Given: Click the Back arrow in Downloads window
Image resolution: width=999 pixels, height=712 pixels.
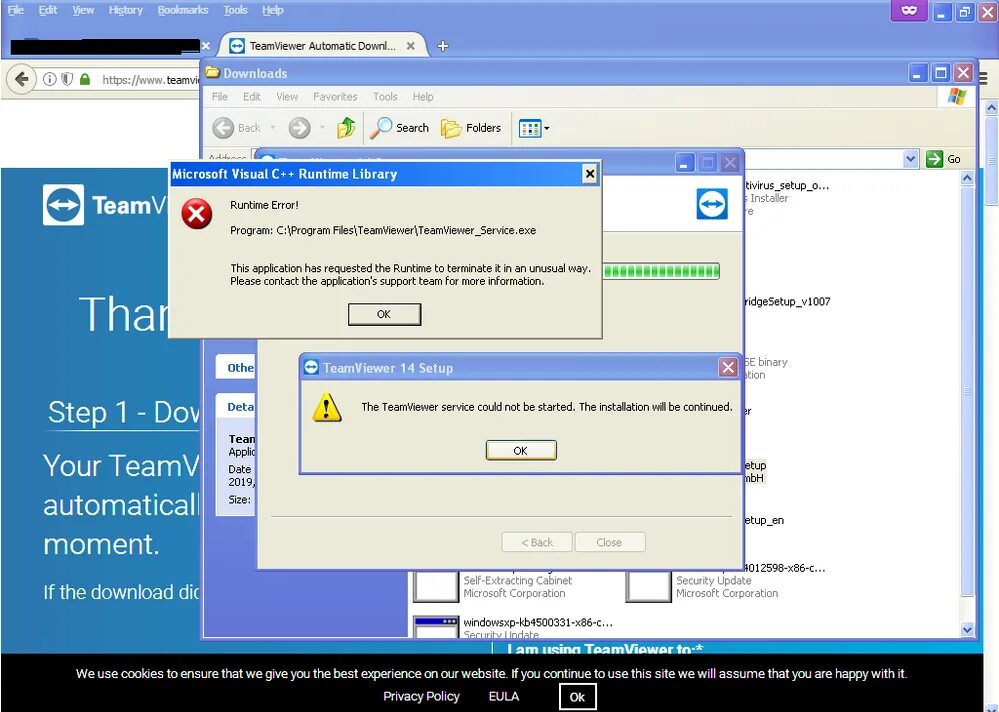Looking at the screenshot, I should click(223, 128).
